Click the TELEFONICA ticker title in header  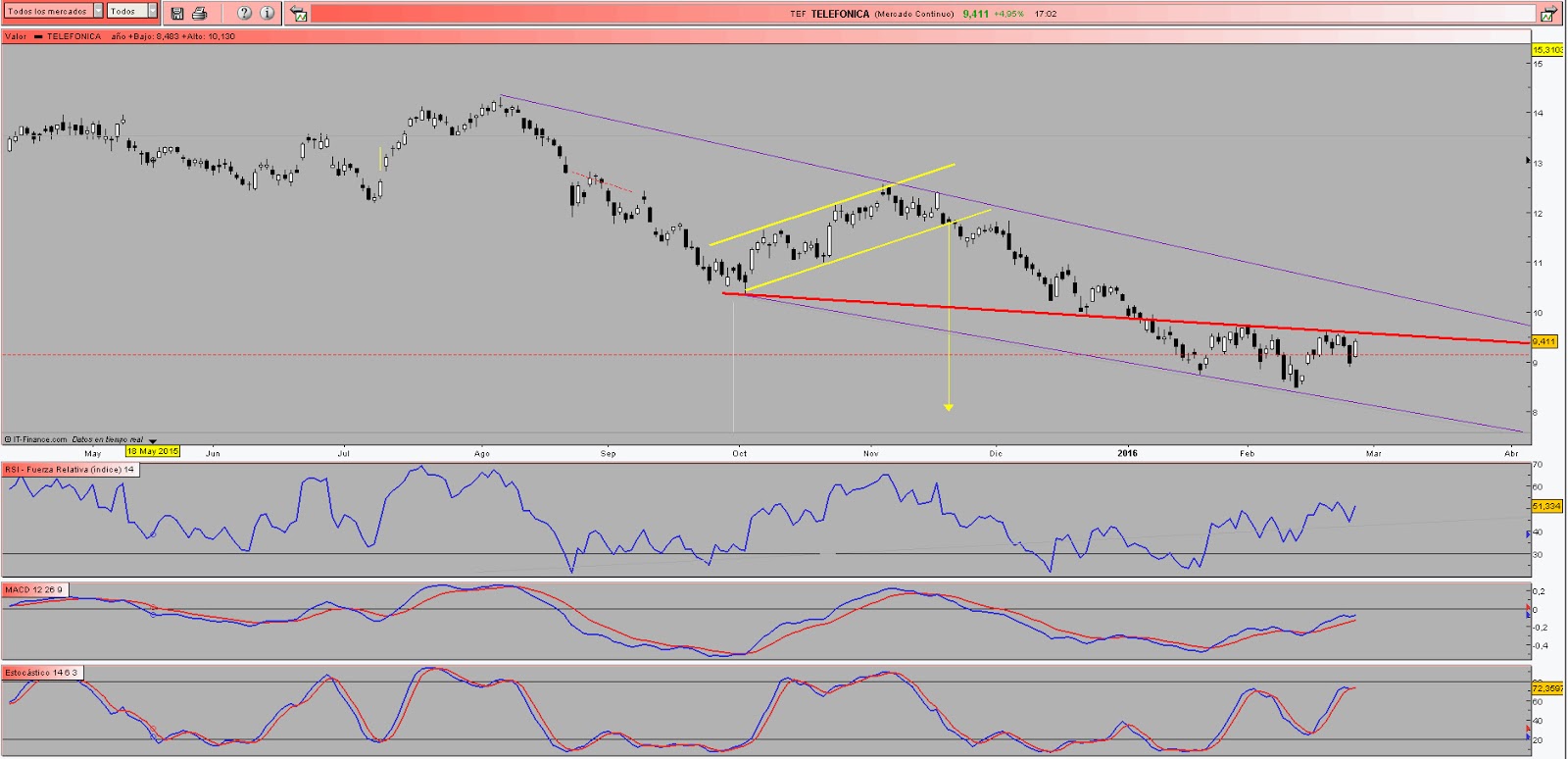(840, 14)
